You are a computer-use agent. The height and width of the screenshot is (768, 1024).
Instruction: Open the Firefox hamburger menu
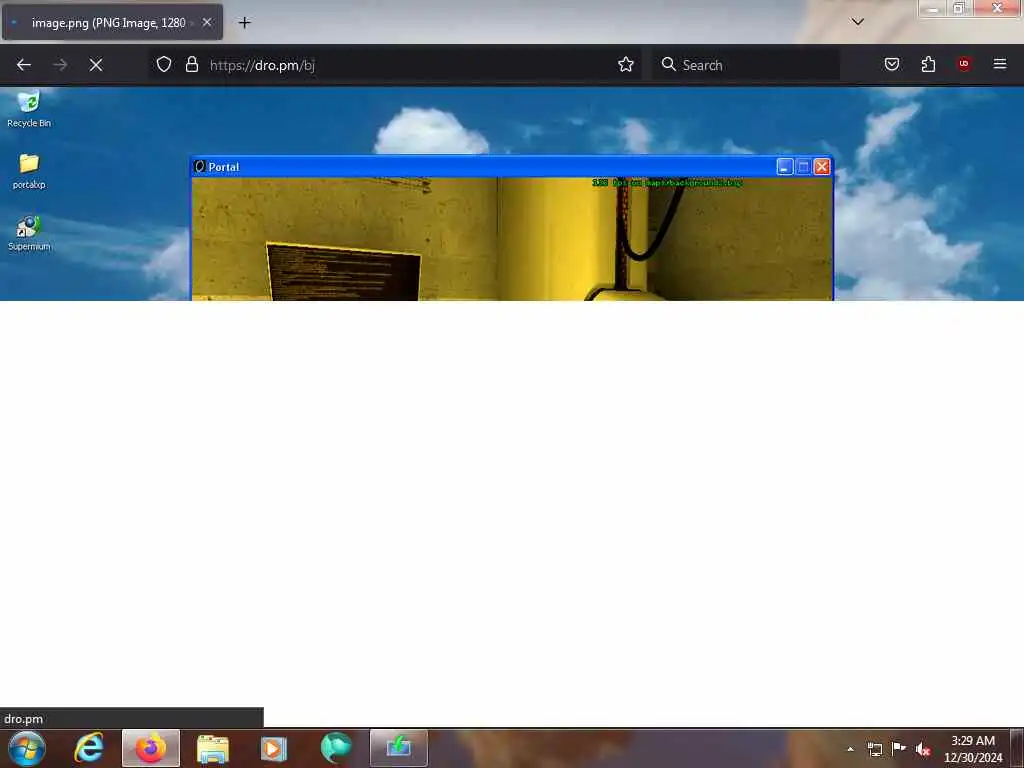(x=1000, y=64)
